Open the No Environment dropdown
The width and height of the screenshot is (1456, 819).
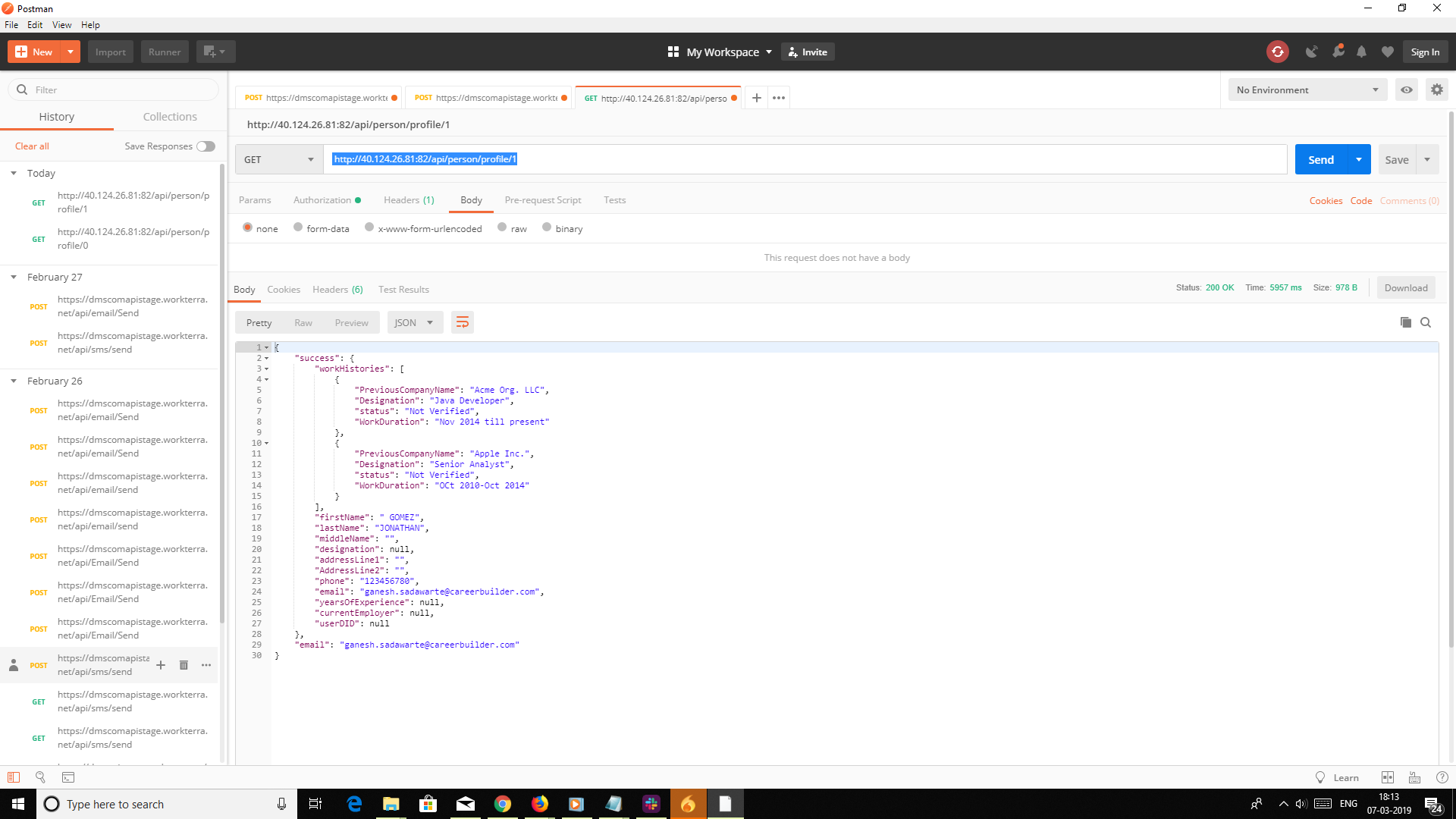pos(1307,89)
